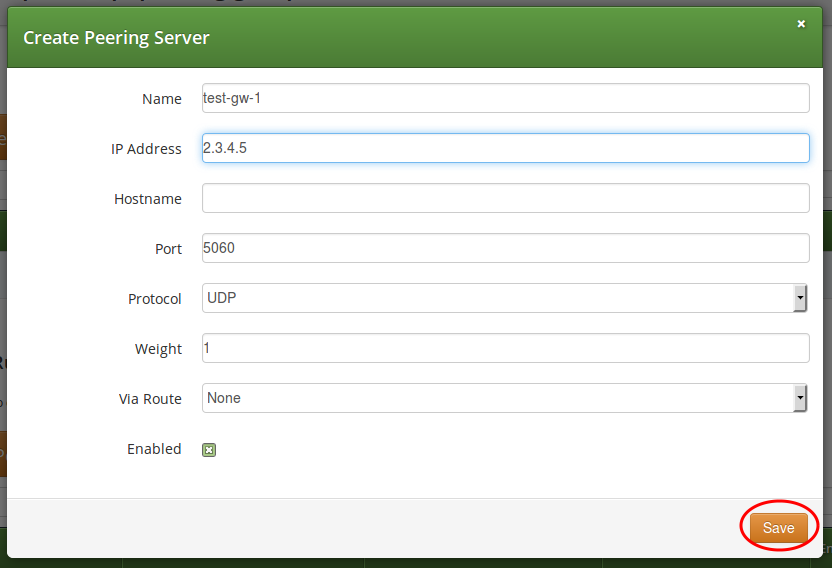Close the Create Peering Server dialog
Screen dimensions: 832x568
tap(801, 24)
